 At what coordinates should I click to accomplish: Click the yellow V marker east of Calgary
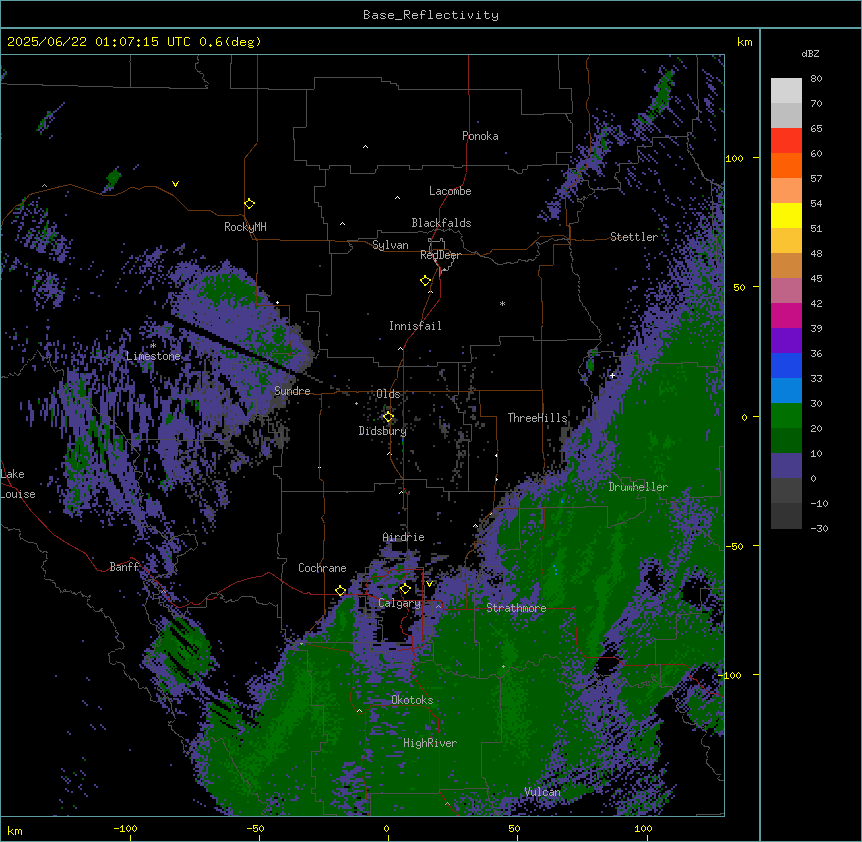click(x=429, y=584)
